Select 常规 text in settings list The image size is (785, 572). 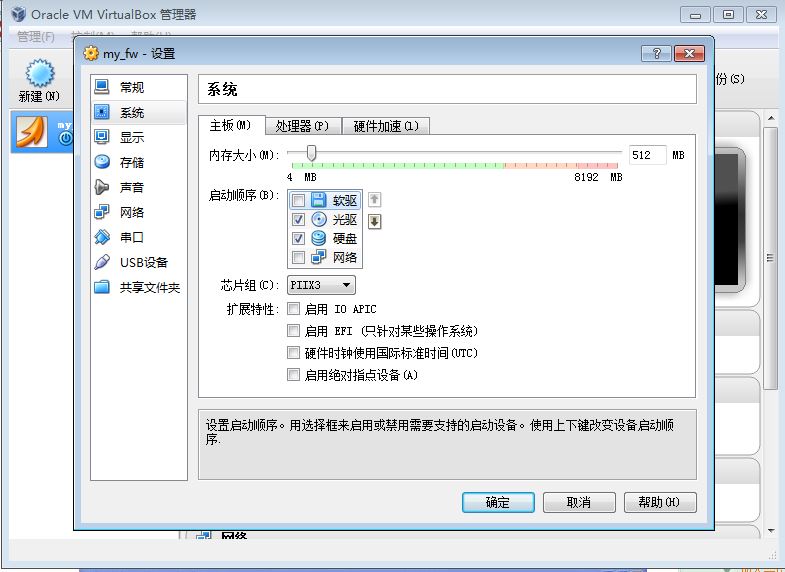pyautogui.click(x=132, y=88)
